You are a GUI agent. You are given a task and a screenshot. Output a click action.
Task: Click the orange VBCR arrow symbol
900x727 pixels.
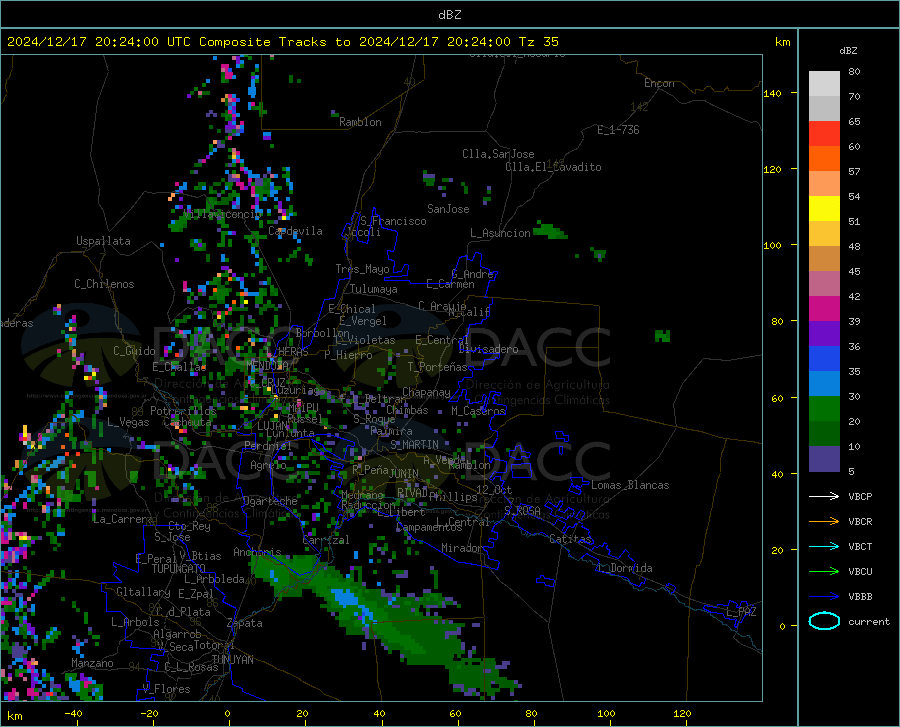click(824, 521)
